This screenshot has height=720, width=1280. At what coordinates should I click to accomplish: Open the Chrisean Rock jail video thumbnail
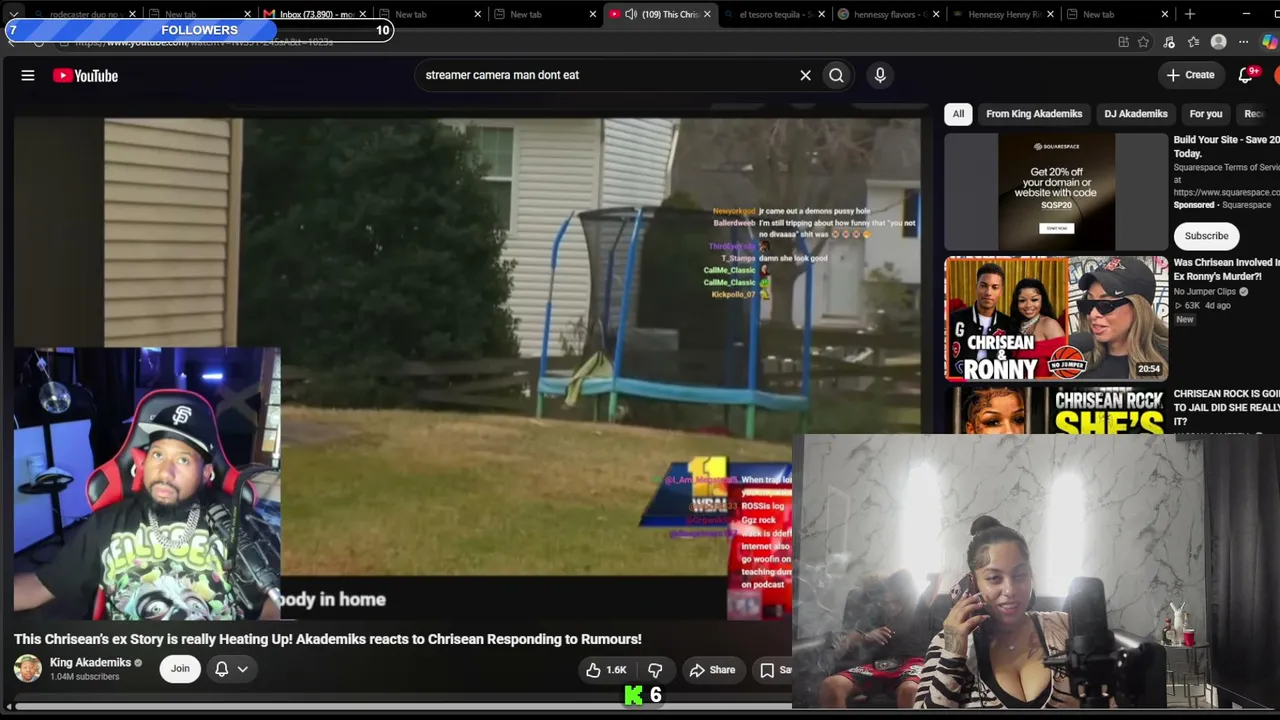click(1056, 411)
